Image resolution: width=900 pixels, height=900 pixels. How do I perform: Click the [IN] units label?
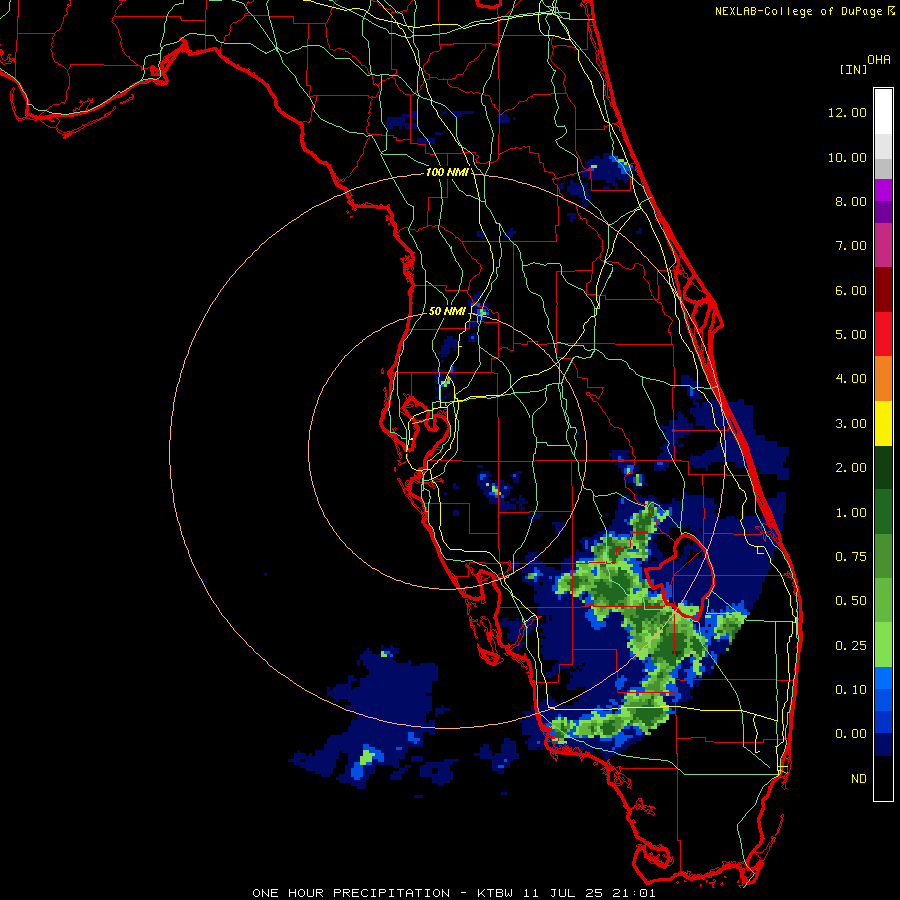coord(853,69)
